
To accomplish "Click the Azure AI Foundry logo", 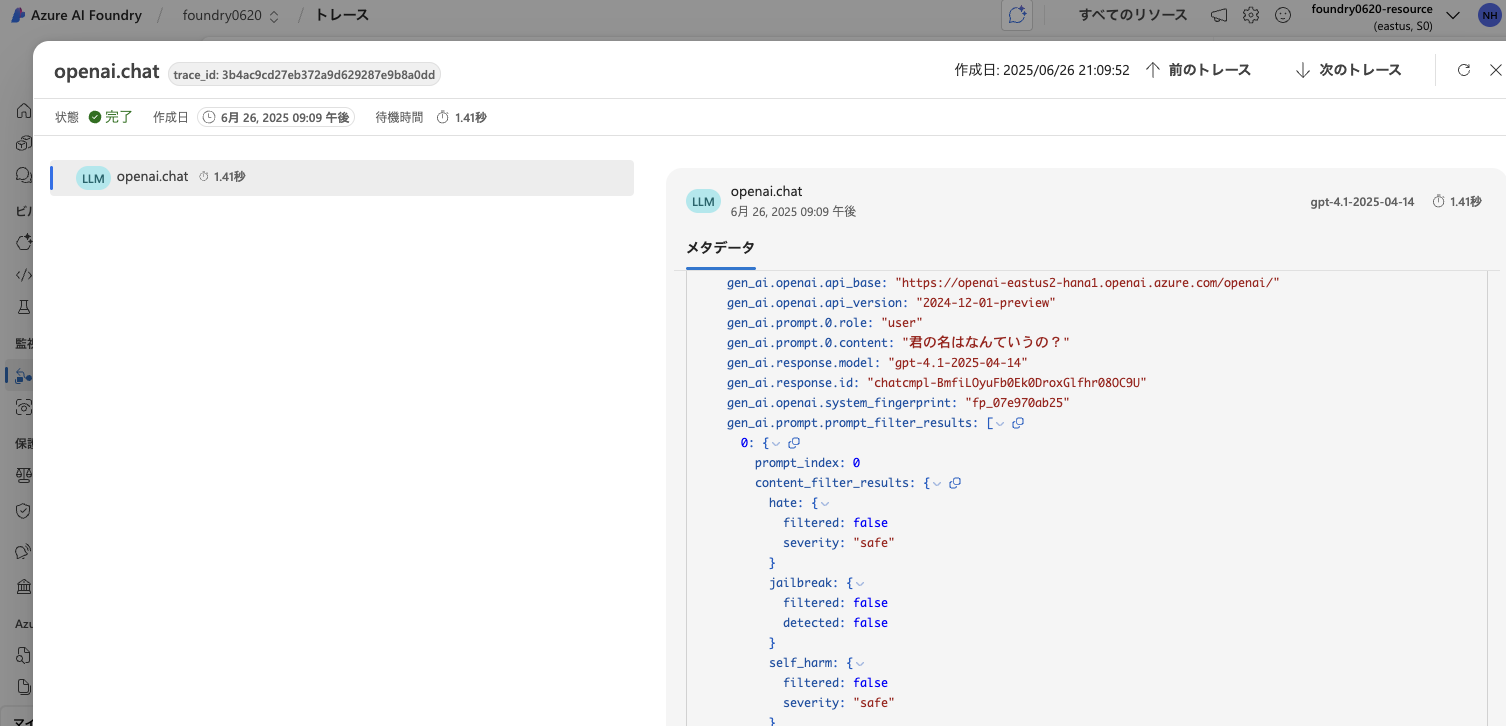I will tap(18, 15).
